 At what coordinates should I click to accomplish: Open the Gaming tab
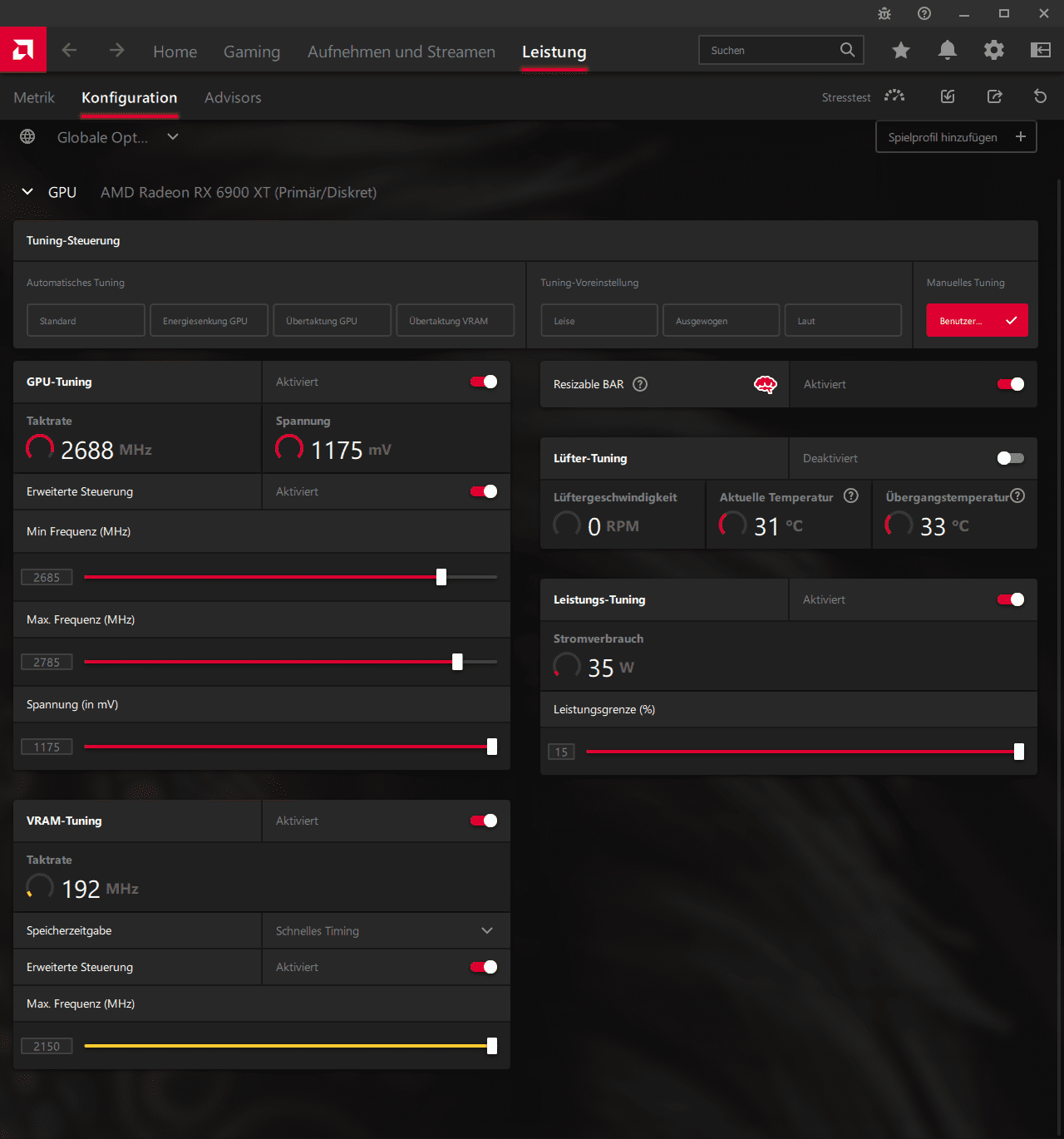(x=252, y=52)
